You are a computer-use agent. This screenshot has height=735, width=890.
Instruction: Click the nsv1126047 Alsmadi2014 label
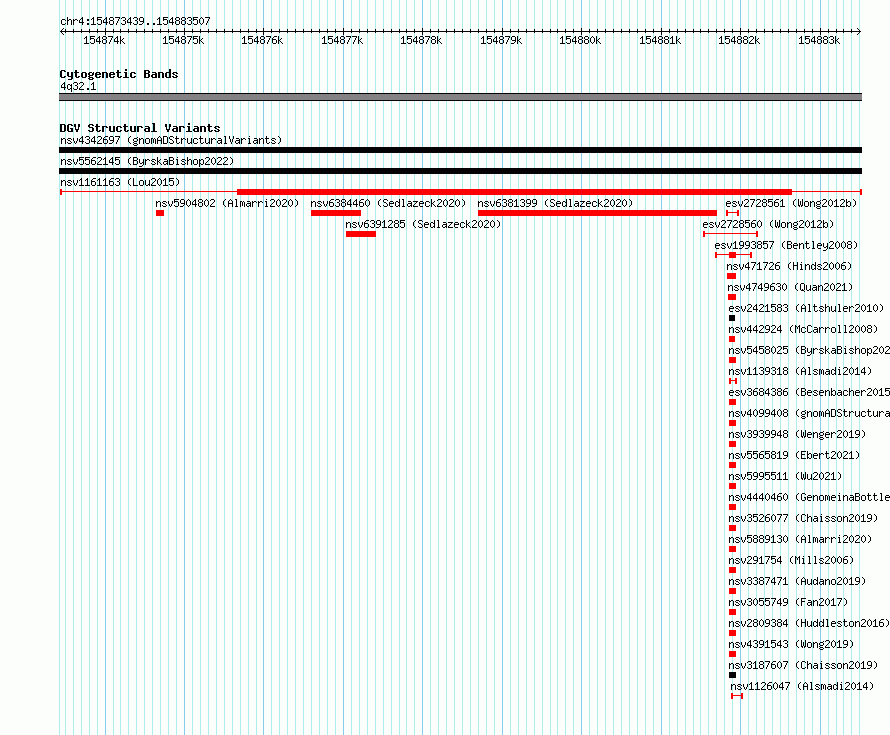point(802,686)
